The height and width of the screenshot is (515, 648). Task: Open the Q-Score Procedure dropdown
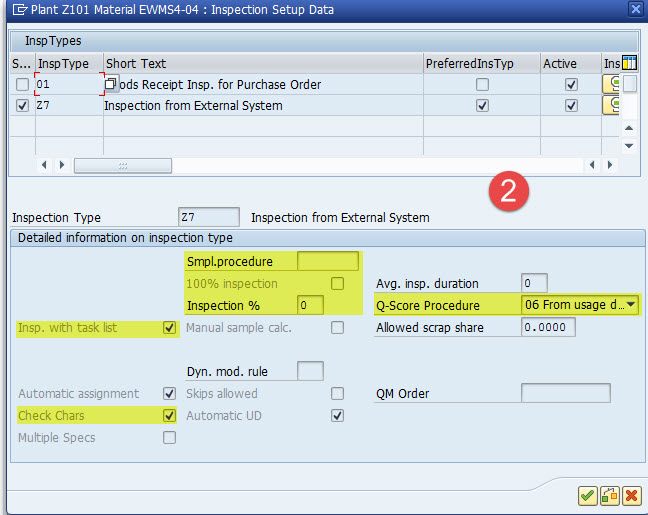[631, 305]
